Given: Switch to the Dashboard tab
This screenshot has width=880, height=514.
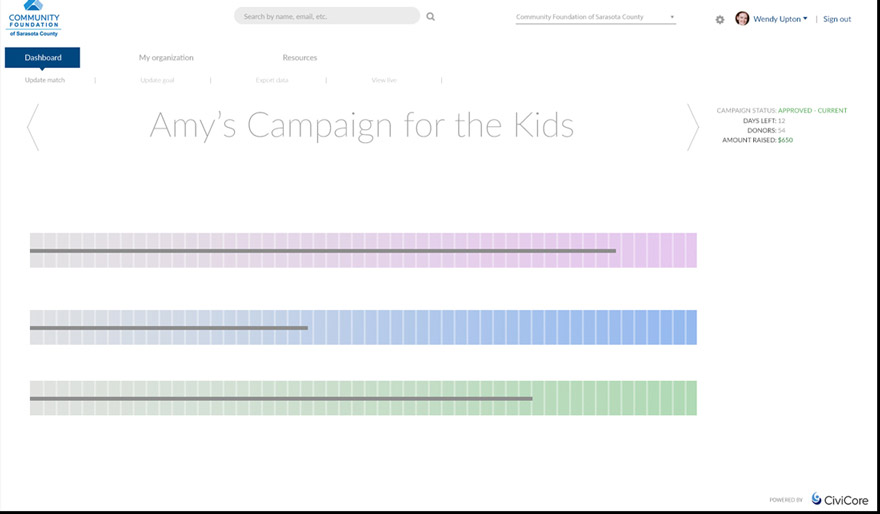Looking at the screenshot, I should [x=42, y=58].
